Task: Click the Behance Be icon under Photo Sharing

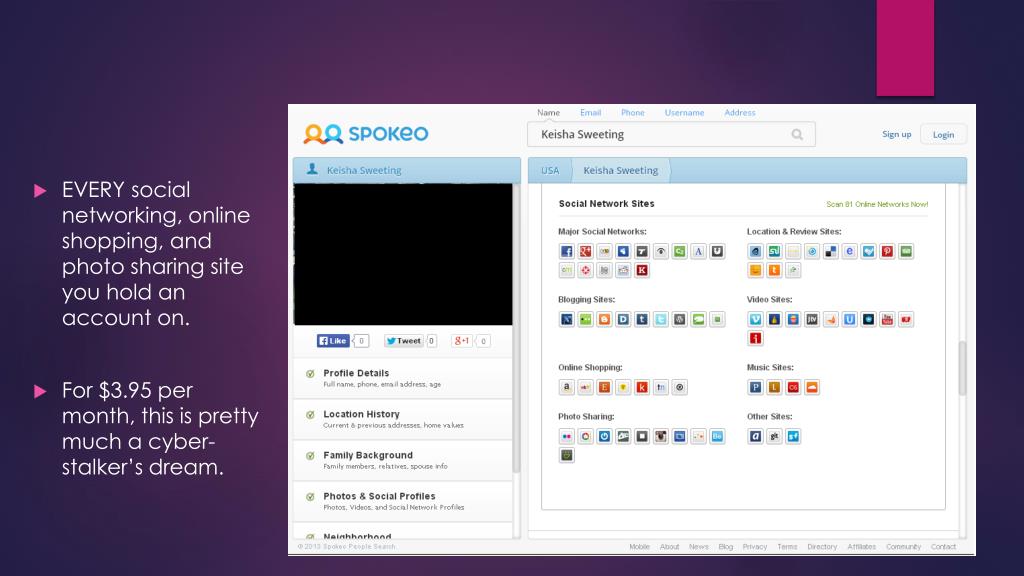Action: point(717,436)
